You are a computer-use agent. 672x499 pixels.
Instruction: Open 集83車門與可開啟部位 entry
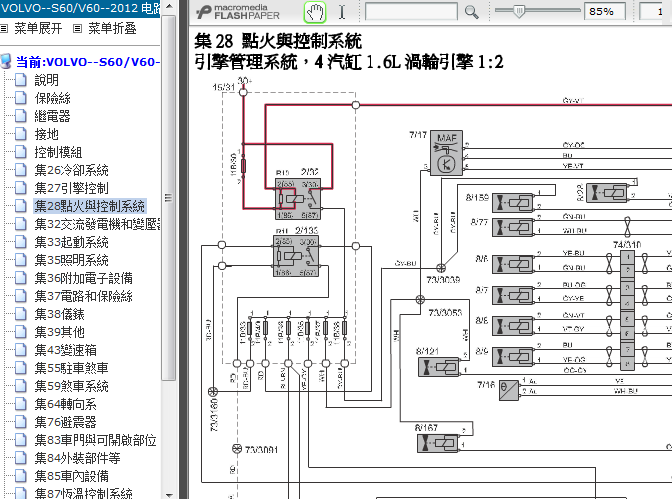coord(95,440)
